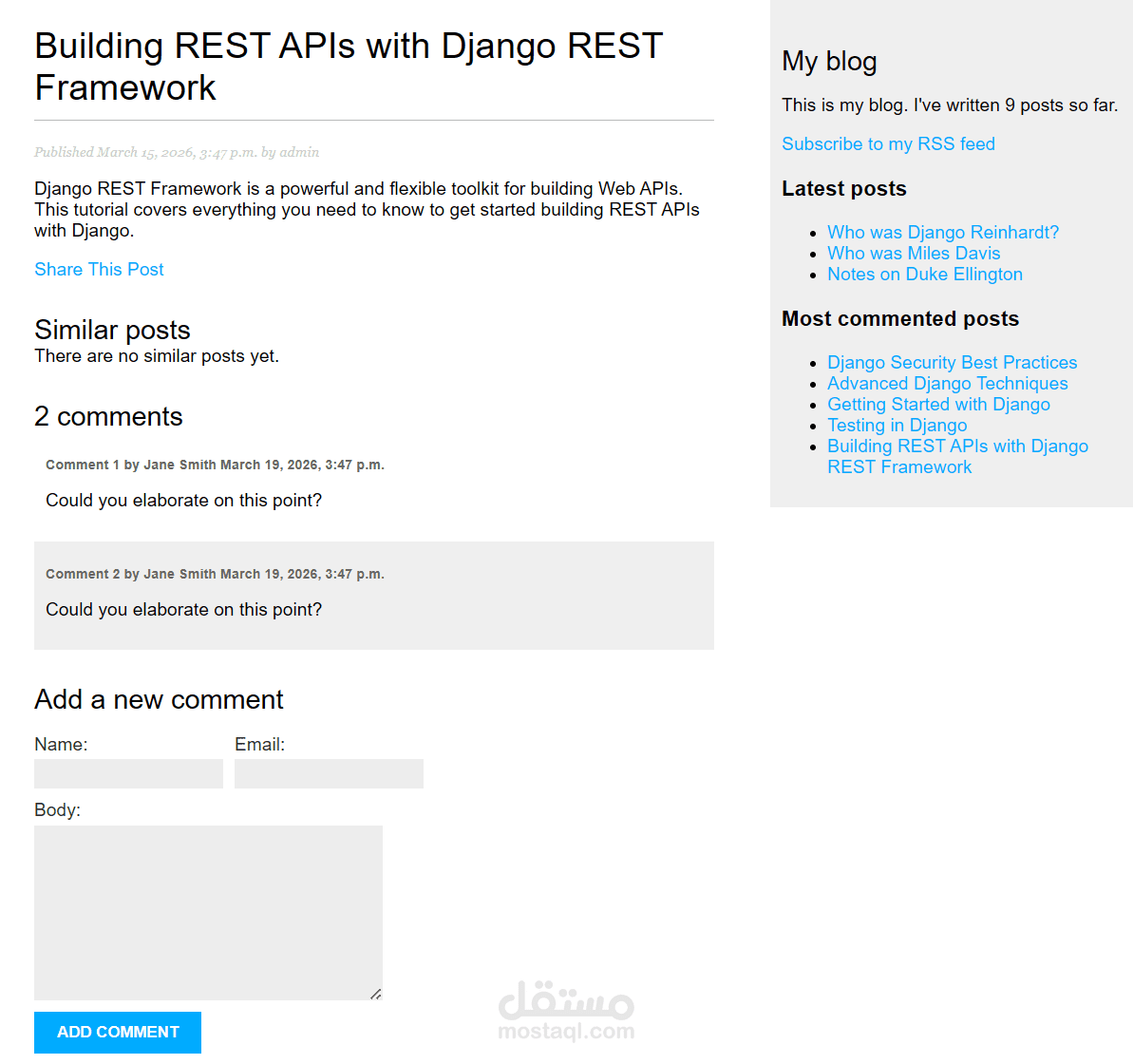The width and height of the screenshot is (1133, 1064).
Task: Click the My blog sidebar heading
Action: pos(829,62)
